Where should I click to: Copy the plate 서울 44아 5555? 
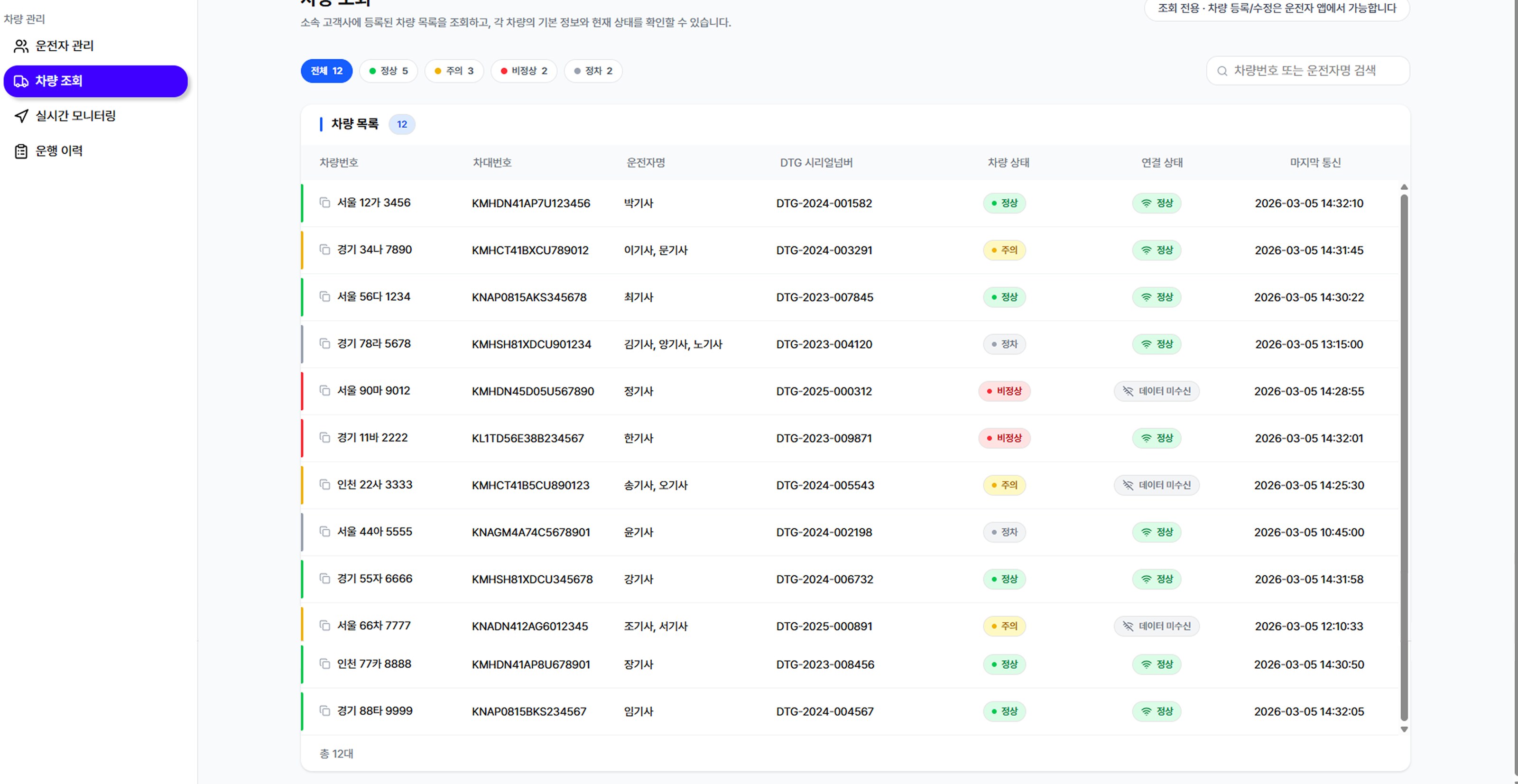point(324,532)
